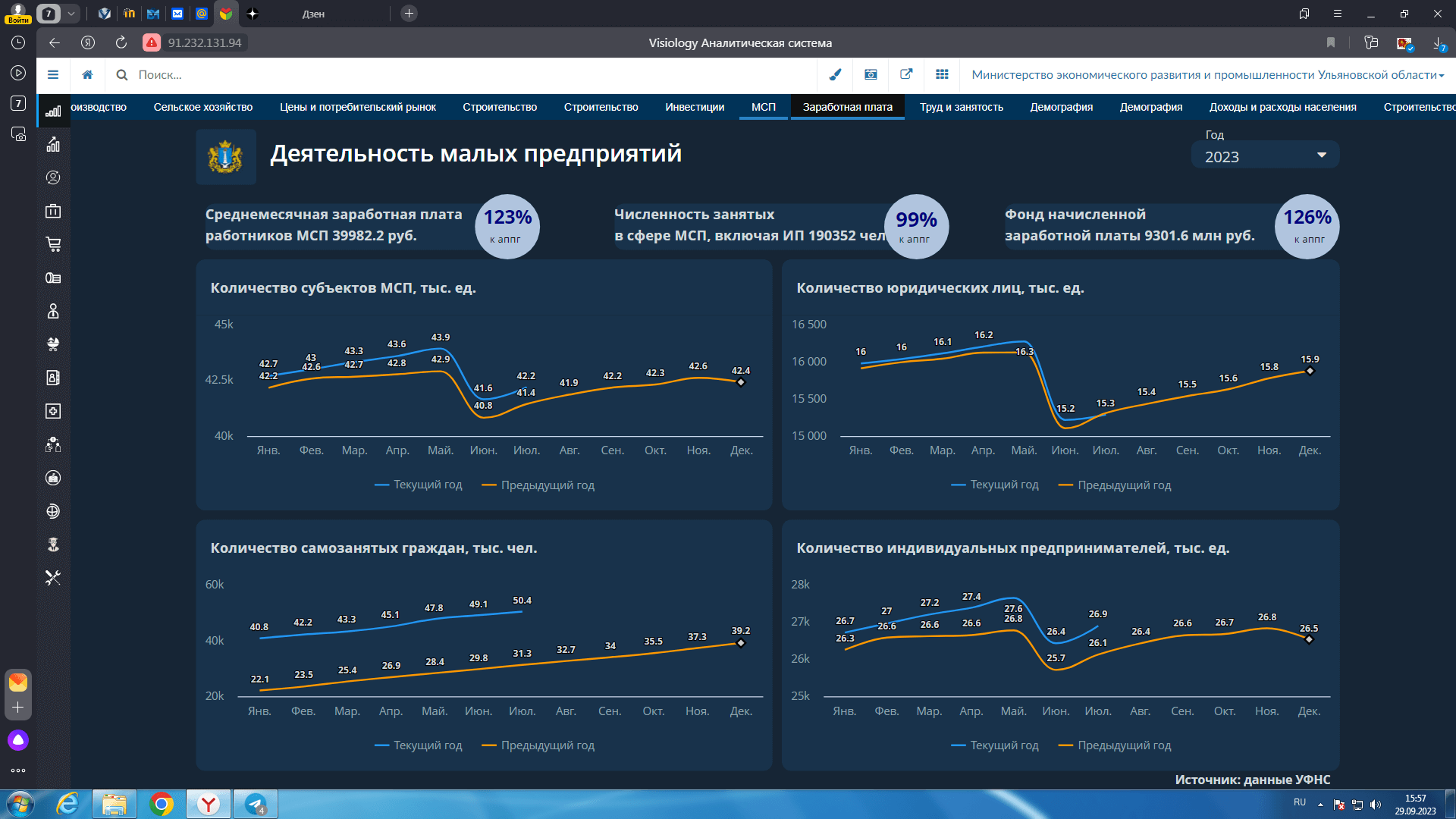The width and height of the screenshot is (1456, 819).
Task: Toggle Текущий год legend in самозанятых chart
Action: pyautogui.click(x=419, y=745)
